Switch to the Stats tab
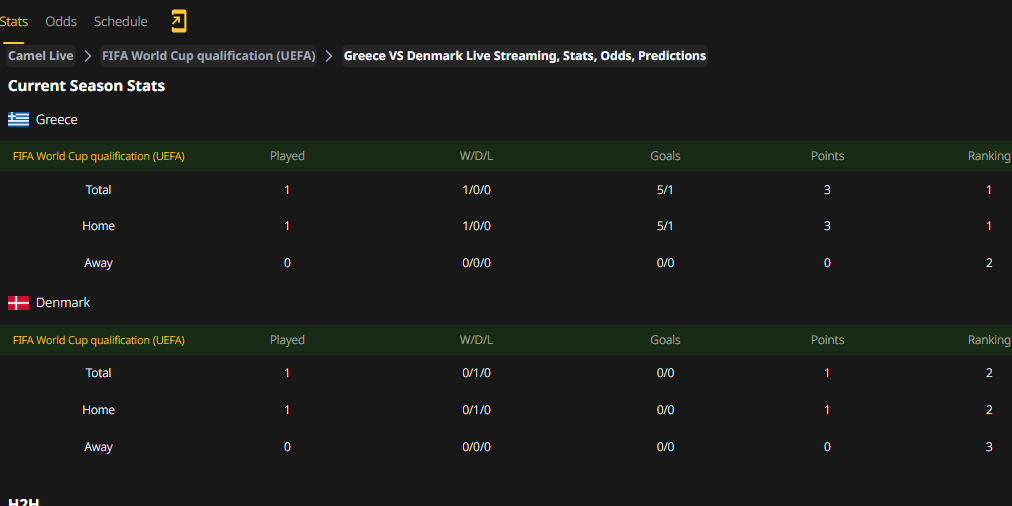 (14, 21)
